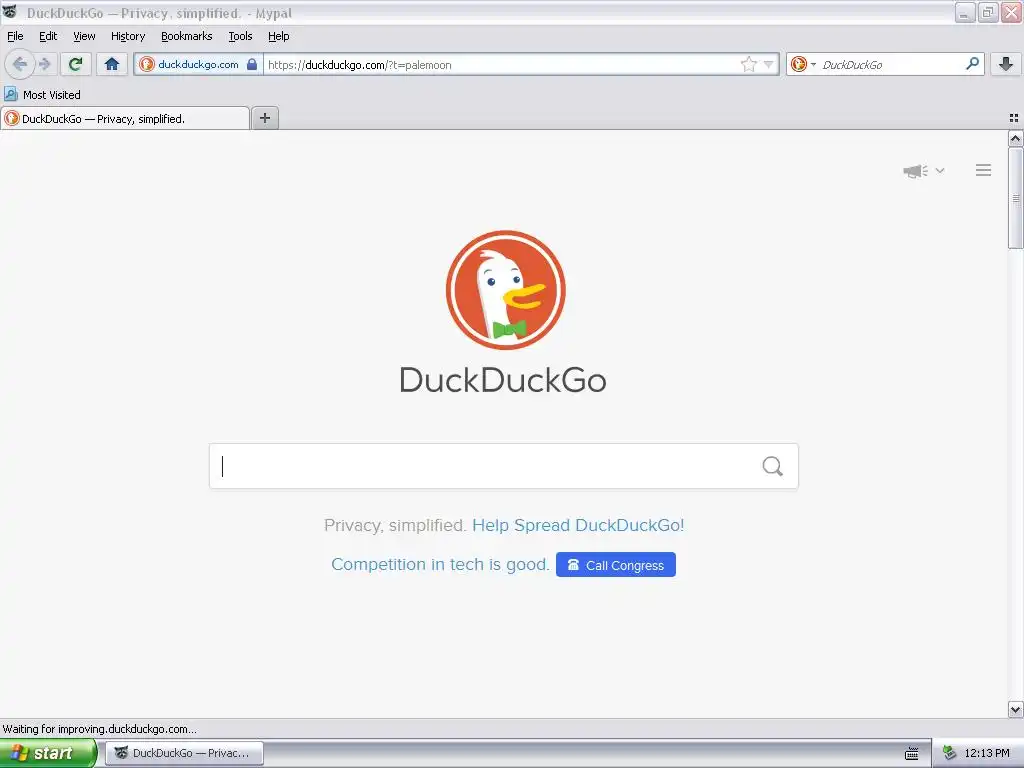This screenshot has width=1024, height=768.
Task: Click the scrollbar down arrow
Action: (x=1016, y=709)
